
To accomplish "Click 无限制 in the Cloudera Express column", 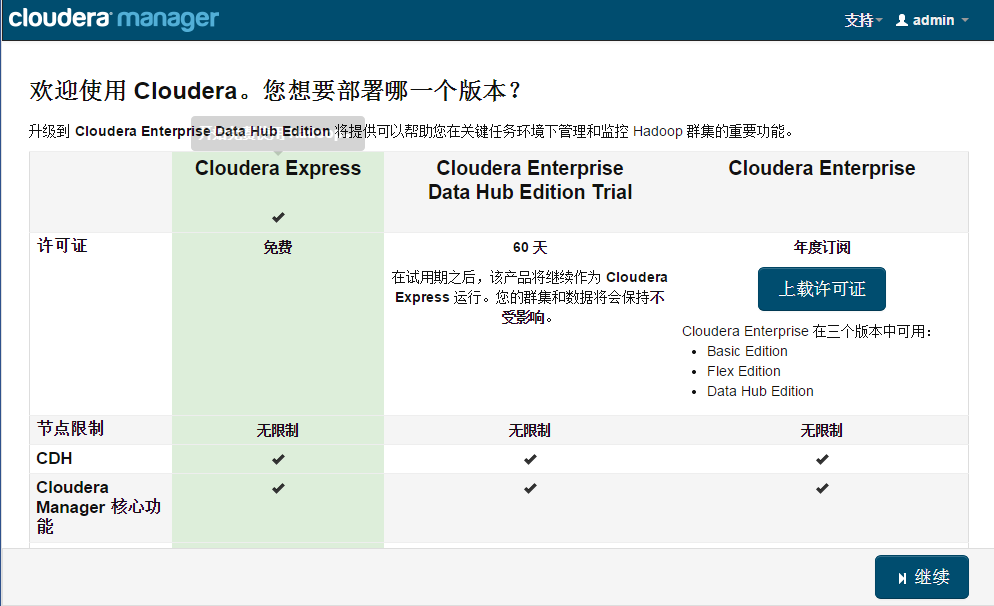I will 278,430.
